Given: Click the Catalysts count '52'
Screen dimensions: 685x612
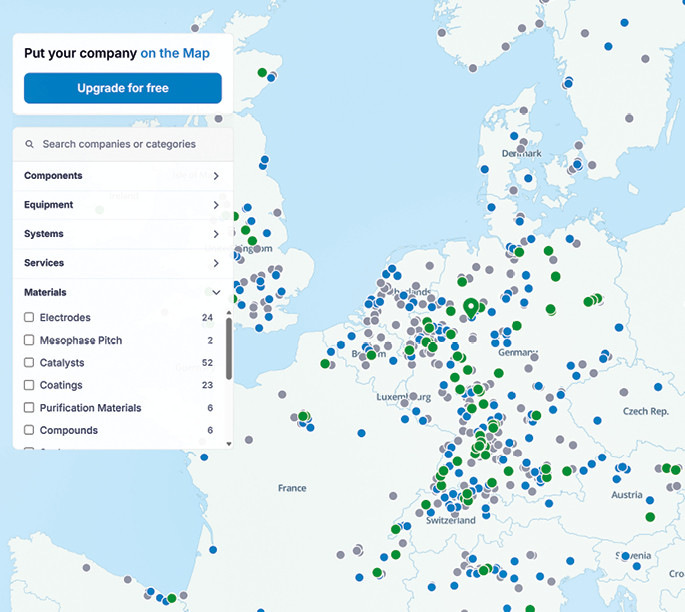Looking at the screenshot, I should (207, 363).
